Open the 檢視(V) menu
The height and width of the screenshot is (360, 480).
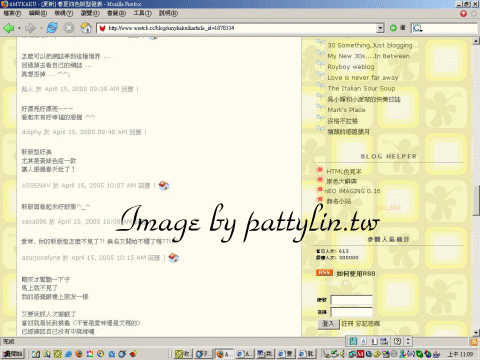(64, 13)
